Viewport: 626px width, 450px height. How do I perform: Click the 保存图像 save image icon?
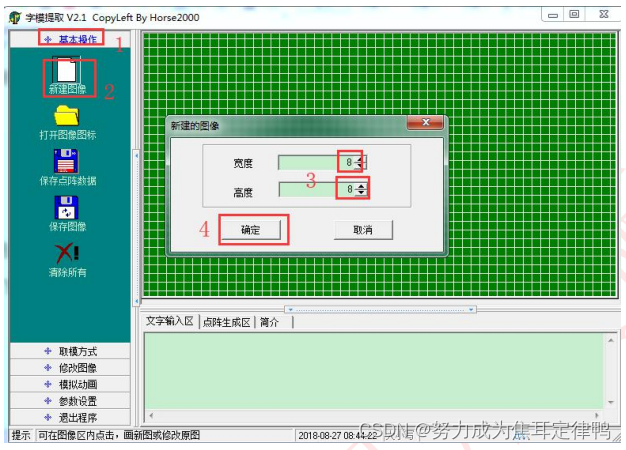(x=66, y=207)
